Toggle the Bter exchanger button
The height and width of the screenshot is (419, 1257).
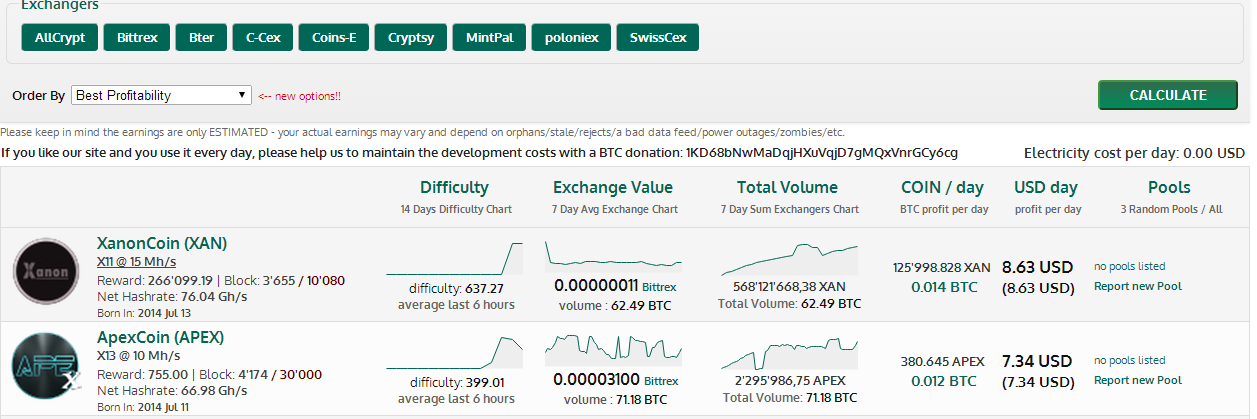click(x=201, y=37)
